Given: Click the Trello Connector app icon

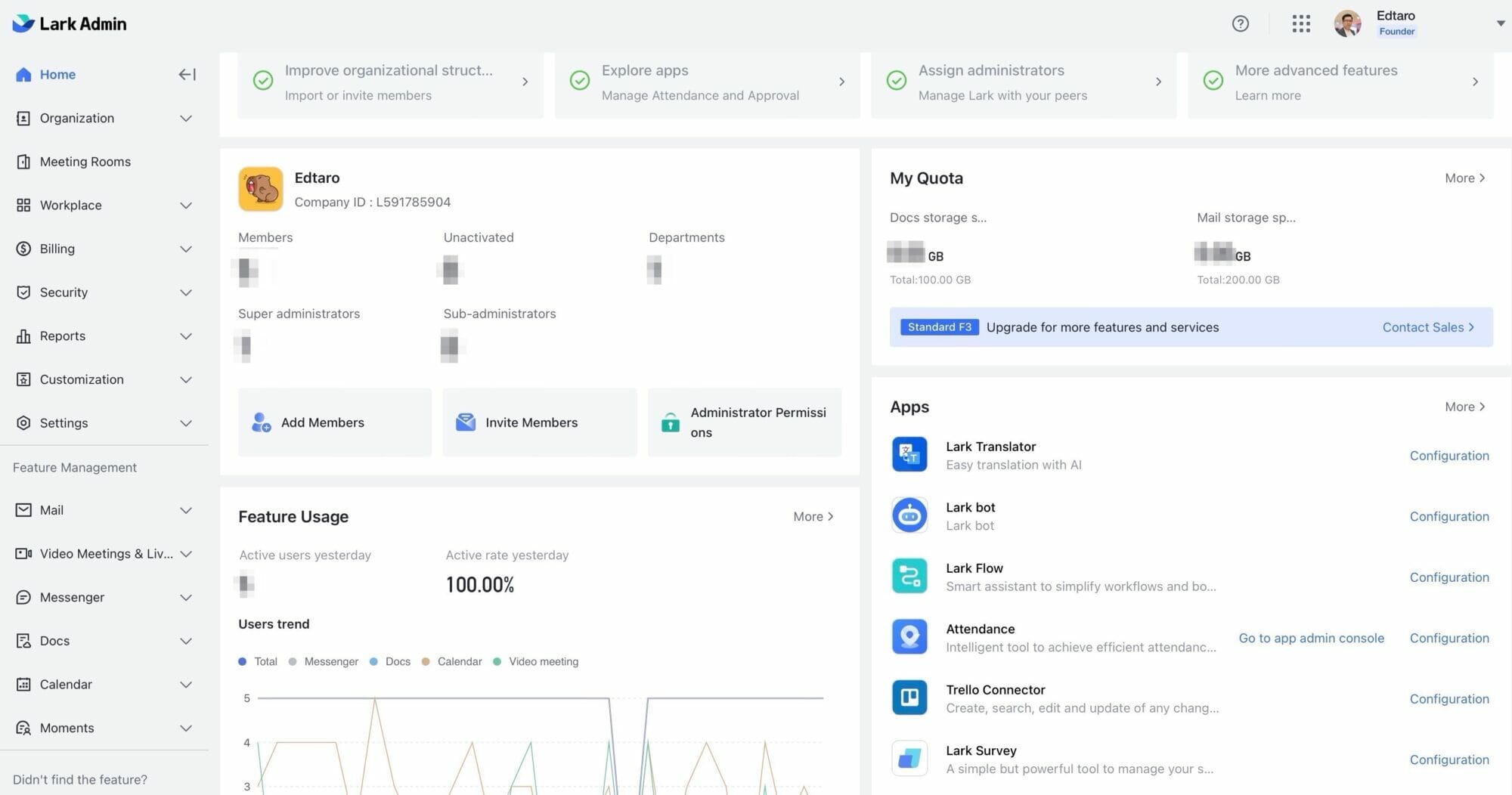Looking at the screenshot, I should [909, 698].
